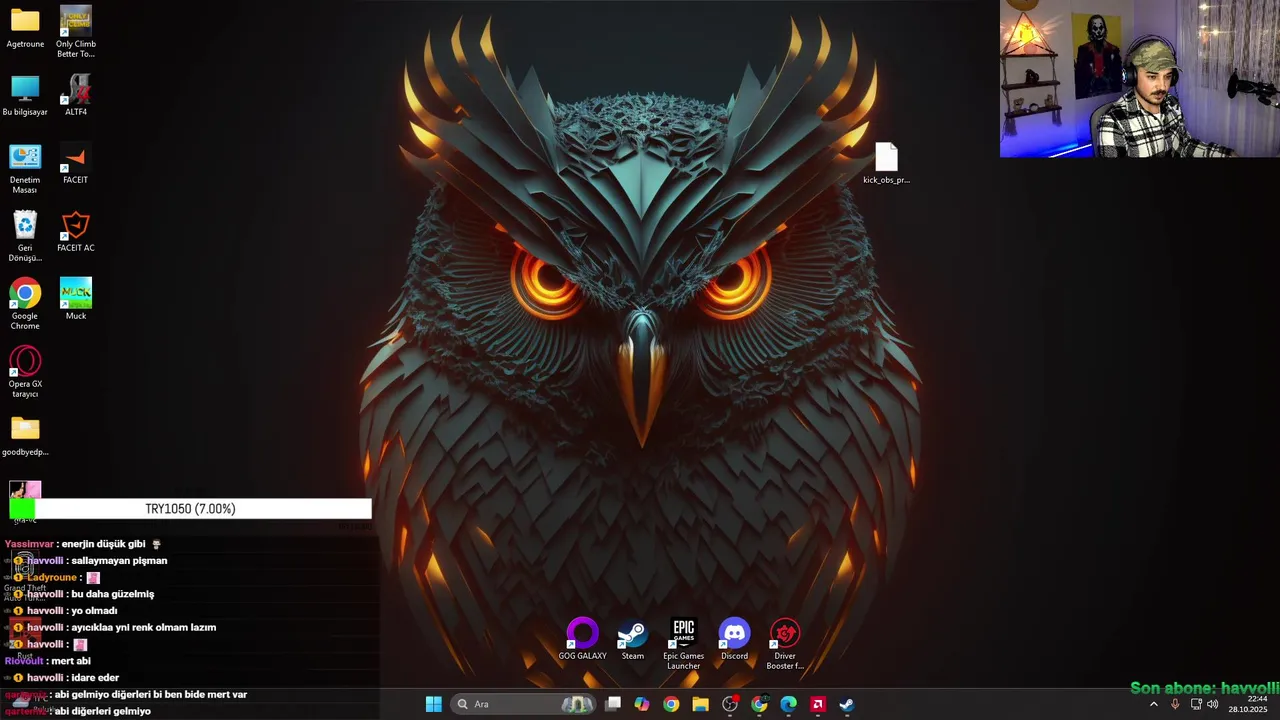Viewport: 1280px width, 720px height.
Task: Open Task View in the taskbar
Action: point(613,704)
